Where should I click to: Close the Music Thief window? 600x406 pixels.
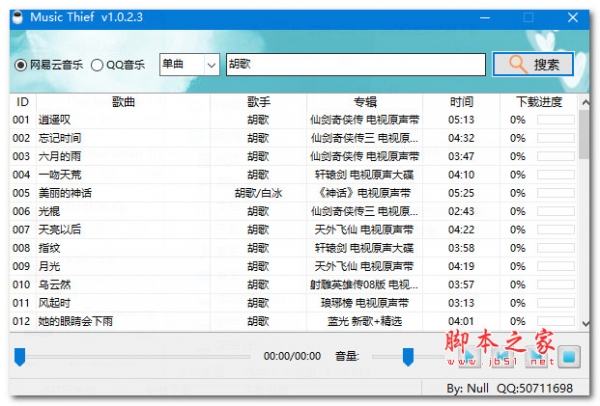pos(573,18)
